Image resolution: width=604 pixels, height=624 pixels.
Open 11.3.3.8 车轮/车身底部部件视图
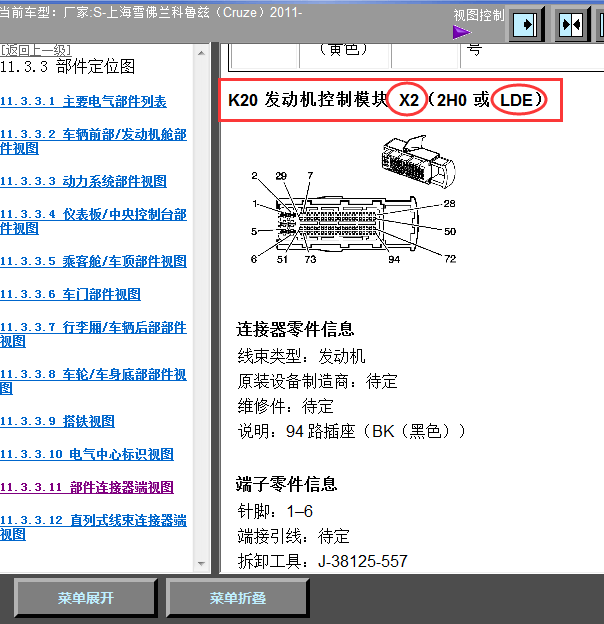[93, 381]
